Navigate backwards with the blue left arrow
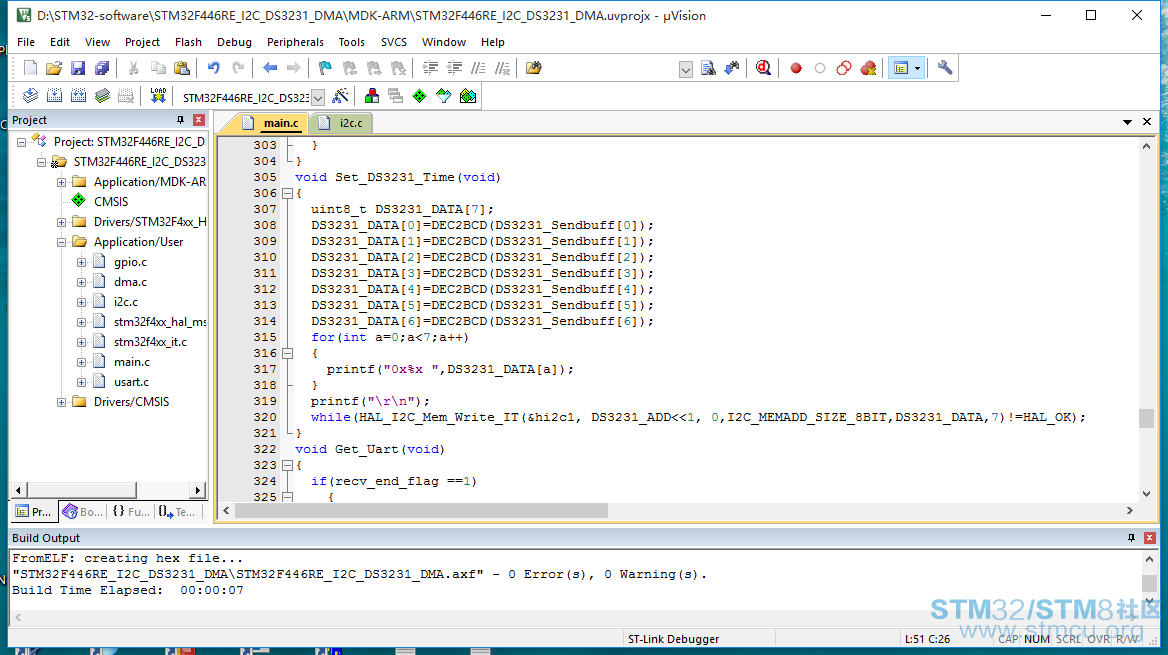1168x655 pixels. (x=270, y=68)
